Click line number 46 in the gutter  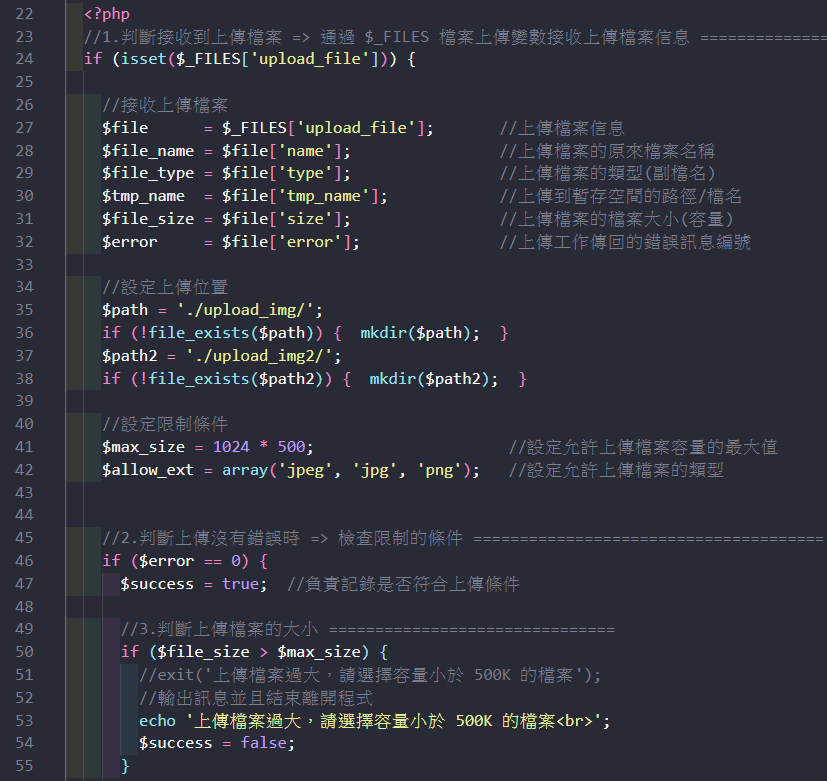pyautogui.click(x=25, y=561)
